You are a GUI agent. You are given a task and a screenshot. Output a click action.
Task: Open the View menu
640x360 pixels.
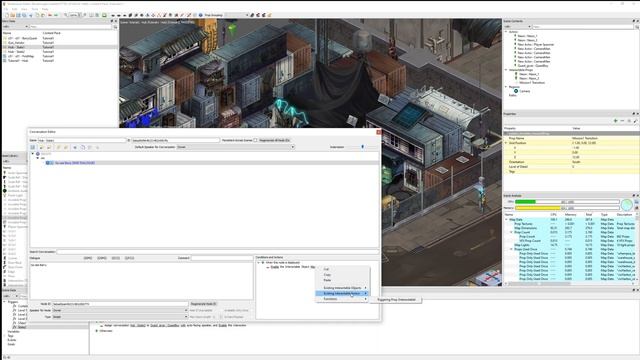click(24, 9)
